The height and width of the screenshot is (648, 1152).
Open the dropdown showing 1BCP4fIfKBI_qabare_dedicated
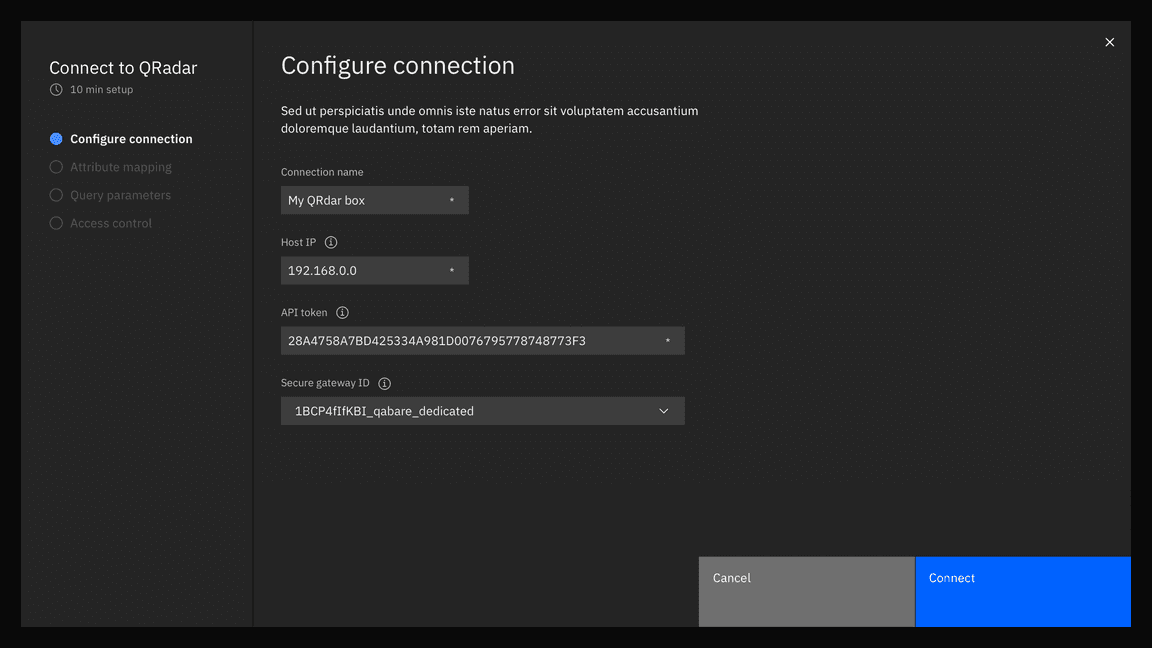483,410
